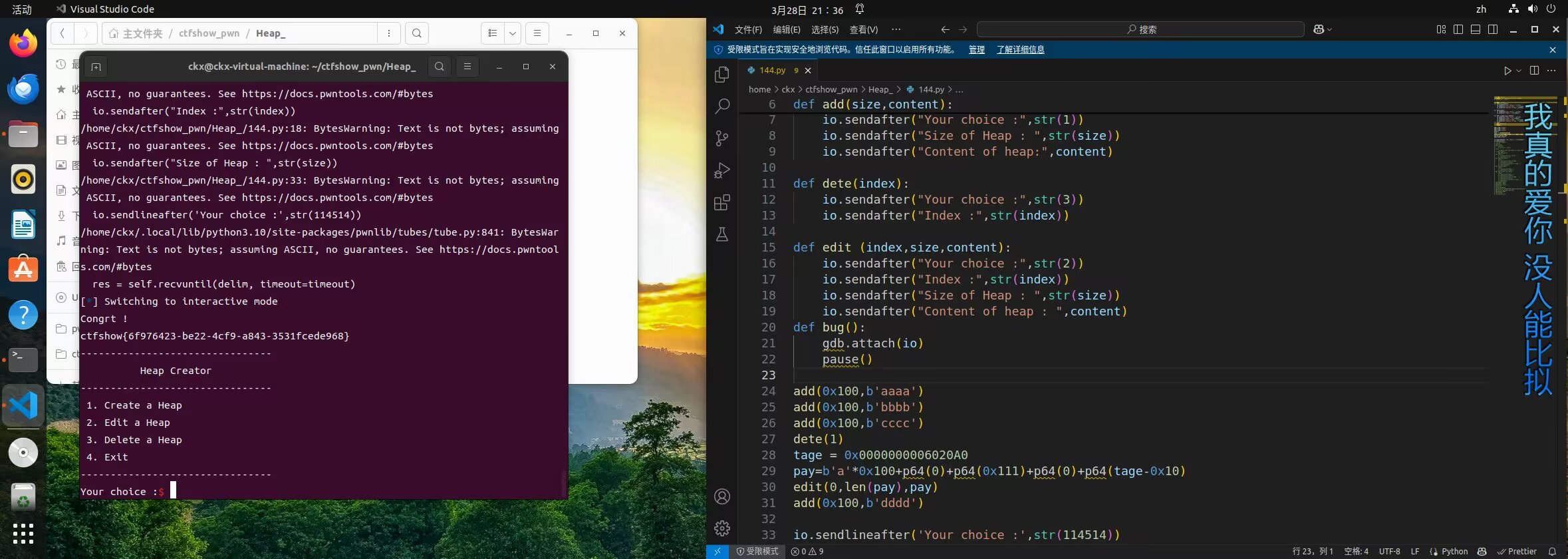Open Ubuntu Software from the dock
Viewport: 1568px width, 559px height.
(x=23, y=269)
